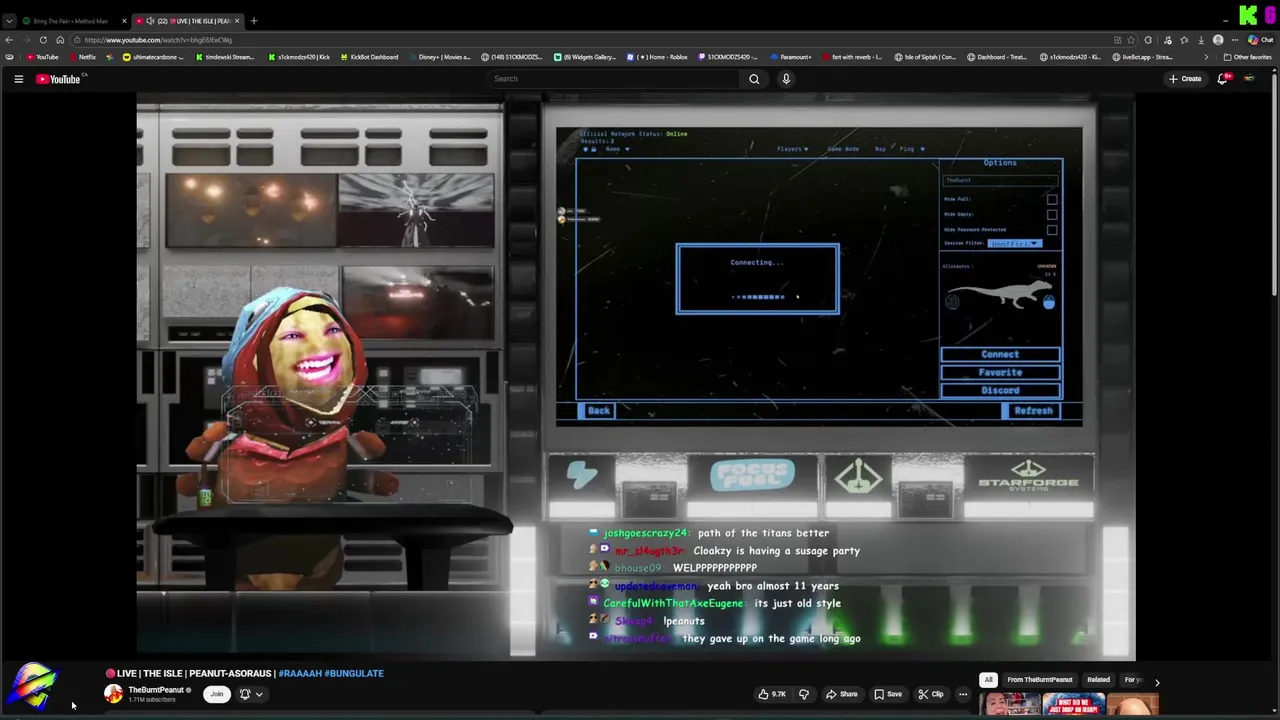Open the Players column dropdown in game
Screen dimensions: 1280x720
pos(793,149)
